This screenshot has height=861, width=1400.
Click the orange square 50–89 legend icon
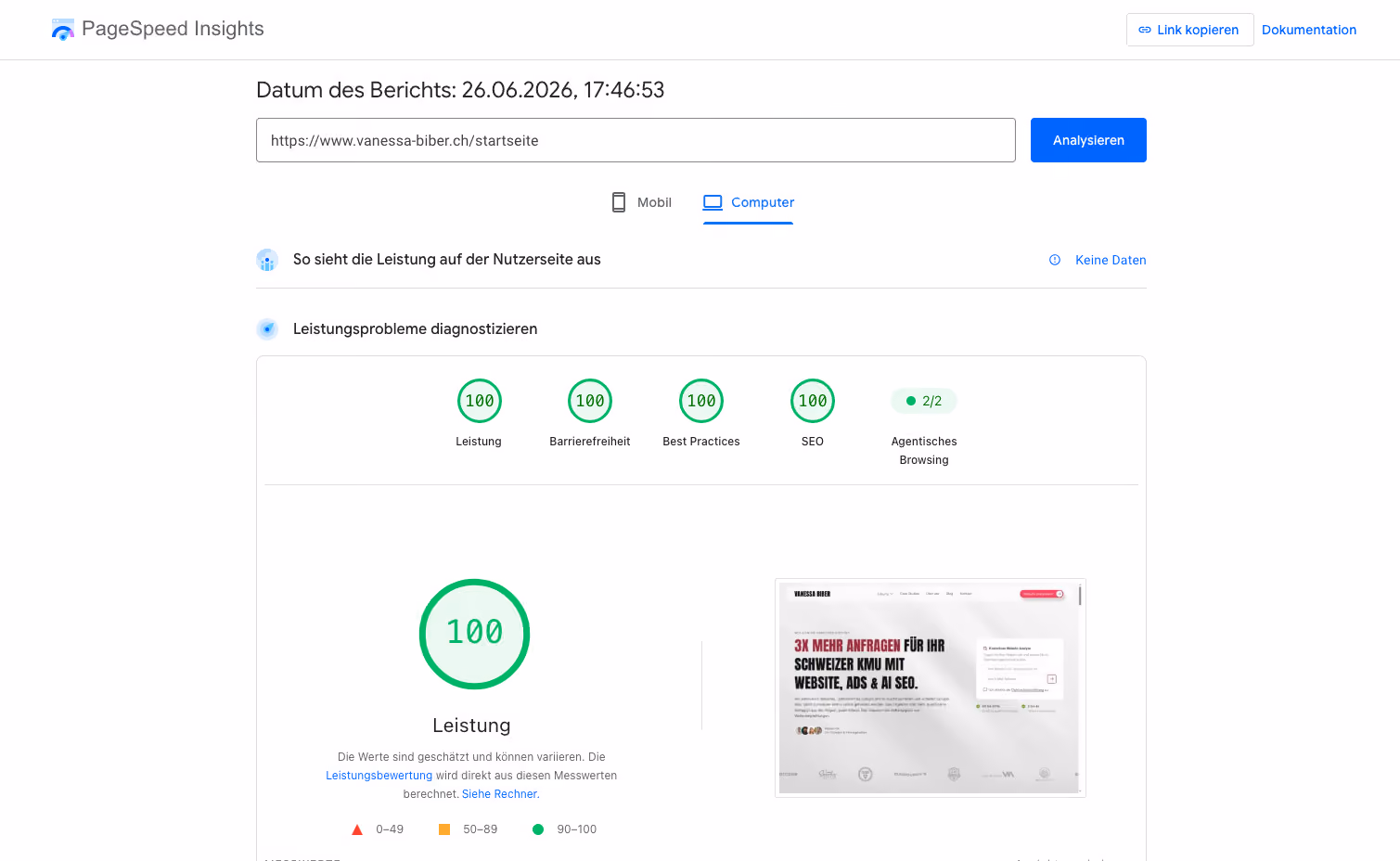pos(444,829)
